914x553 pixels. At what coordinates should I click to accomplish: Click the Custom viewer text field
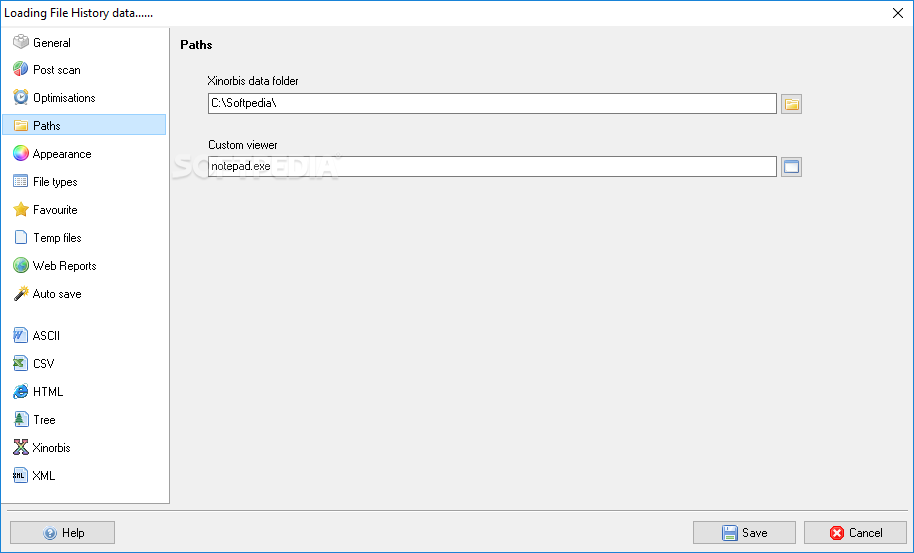[x=492, y=167]
